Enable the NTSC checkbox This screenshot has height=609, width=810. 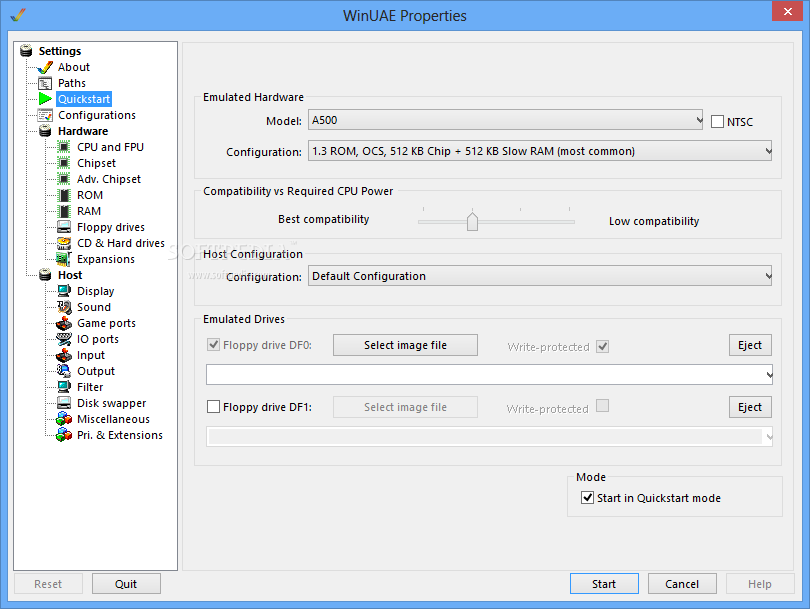pyautogui.click(x=717, y=122)
